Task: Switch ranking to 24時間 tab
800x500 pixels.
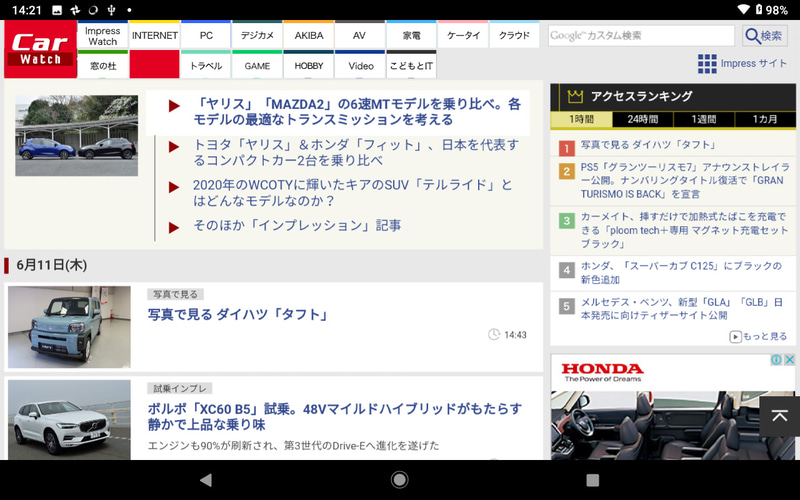Action: coord(643,119)
